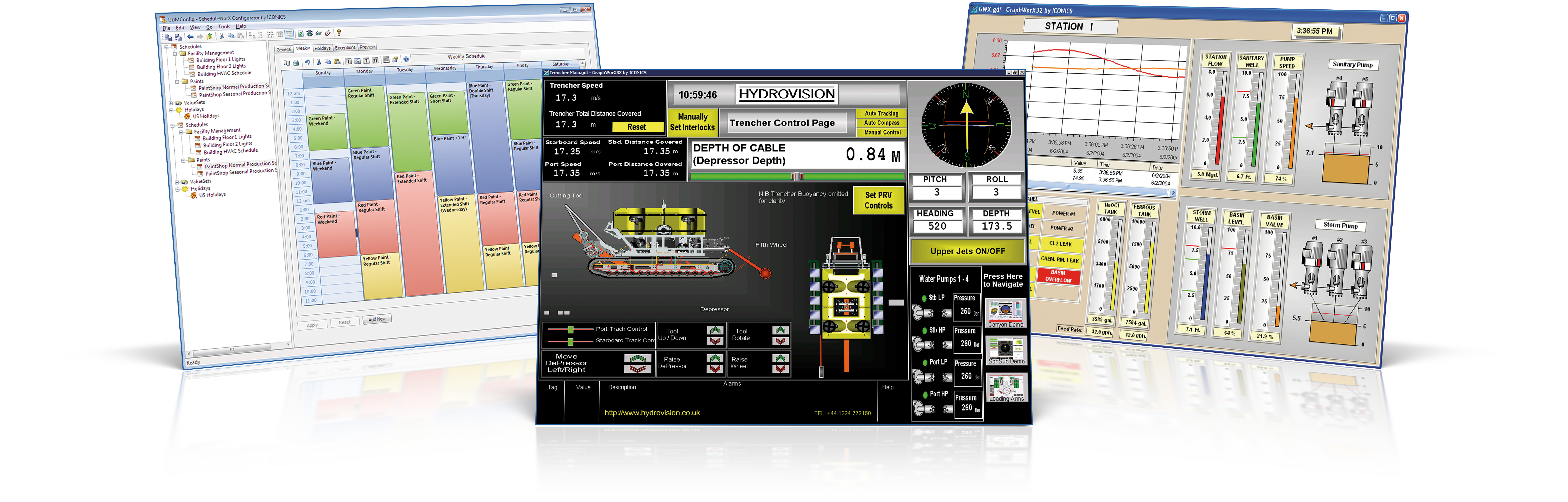Click the Tool Up/Down red down arrow
Image resolution: width=1568 pixels, height=502 pixels.
715,341
